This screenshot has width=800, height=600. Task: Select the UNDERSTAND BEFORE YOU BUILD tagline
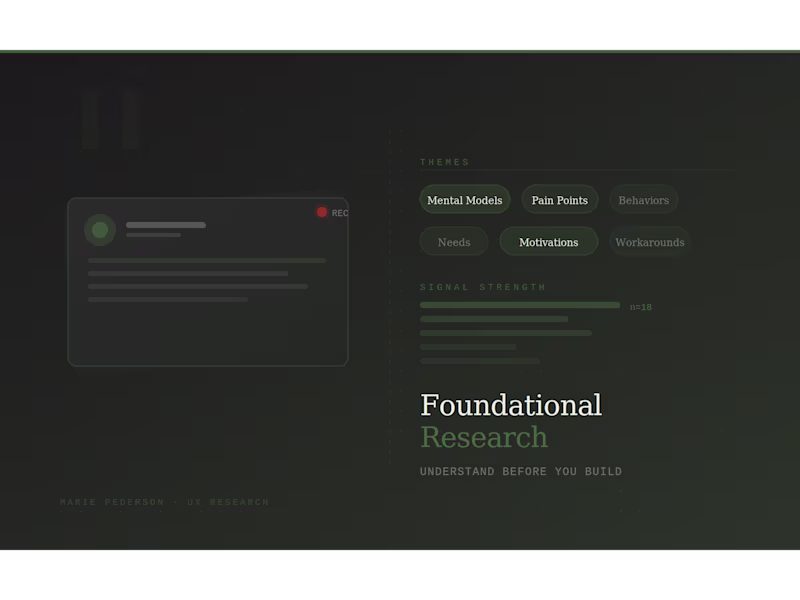pos(521,471)
